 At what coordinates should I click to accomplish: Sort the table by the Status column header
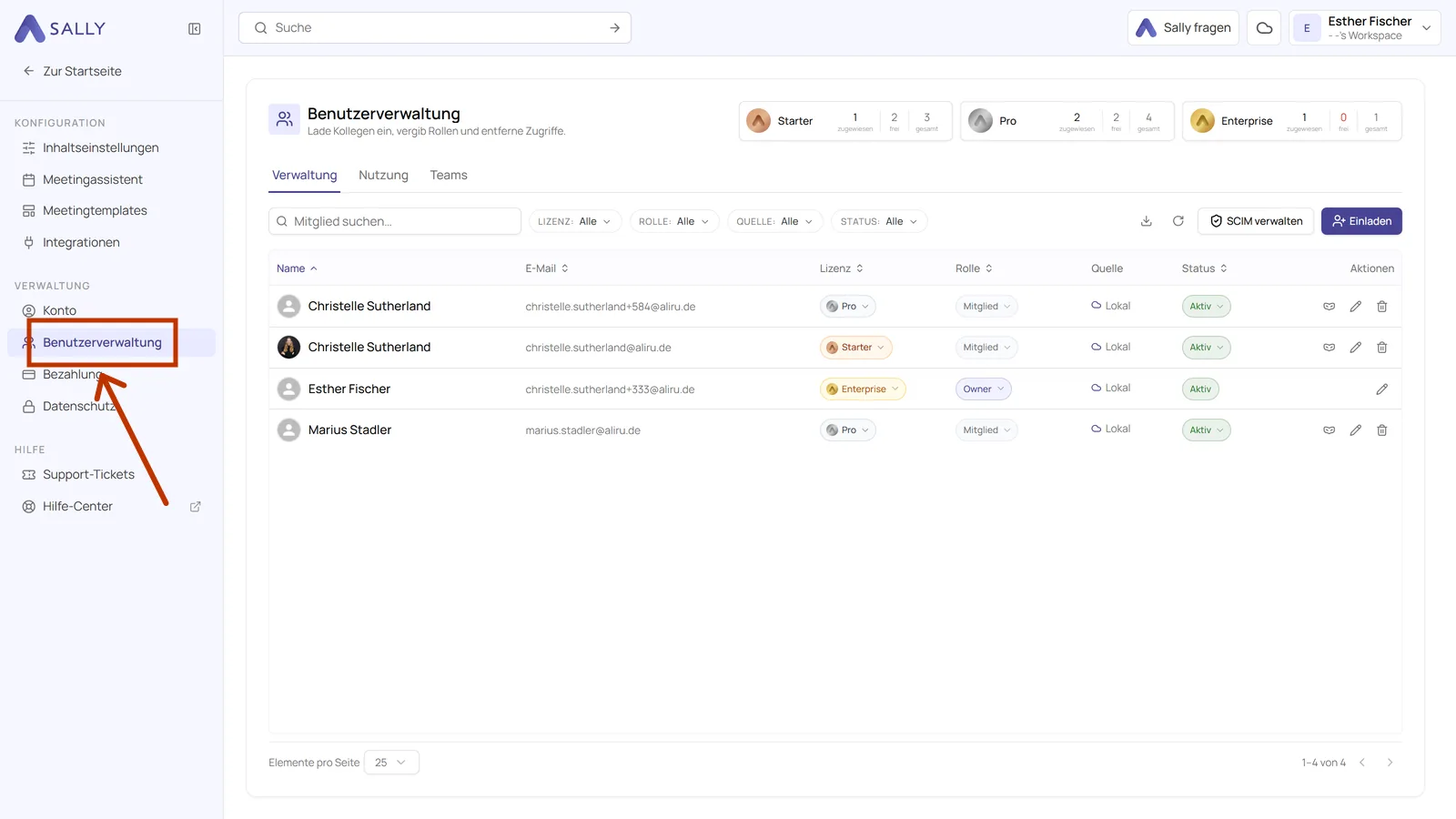tap(1205, 268)
